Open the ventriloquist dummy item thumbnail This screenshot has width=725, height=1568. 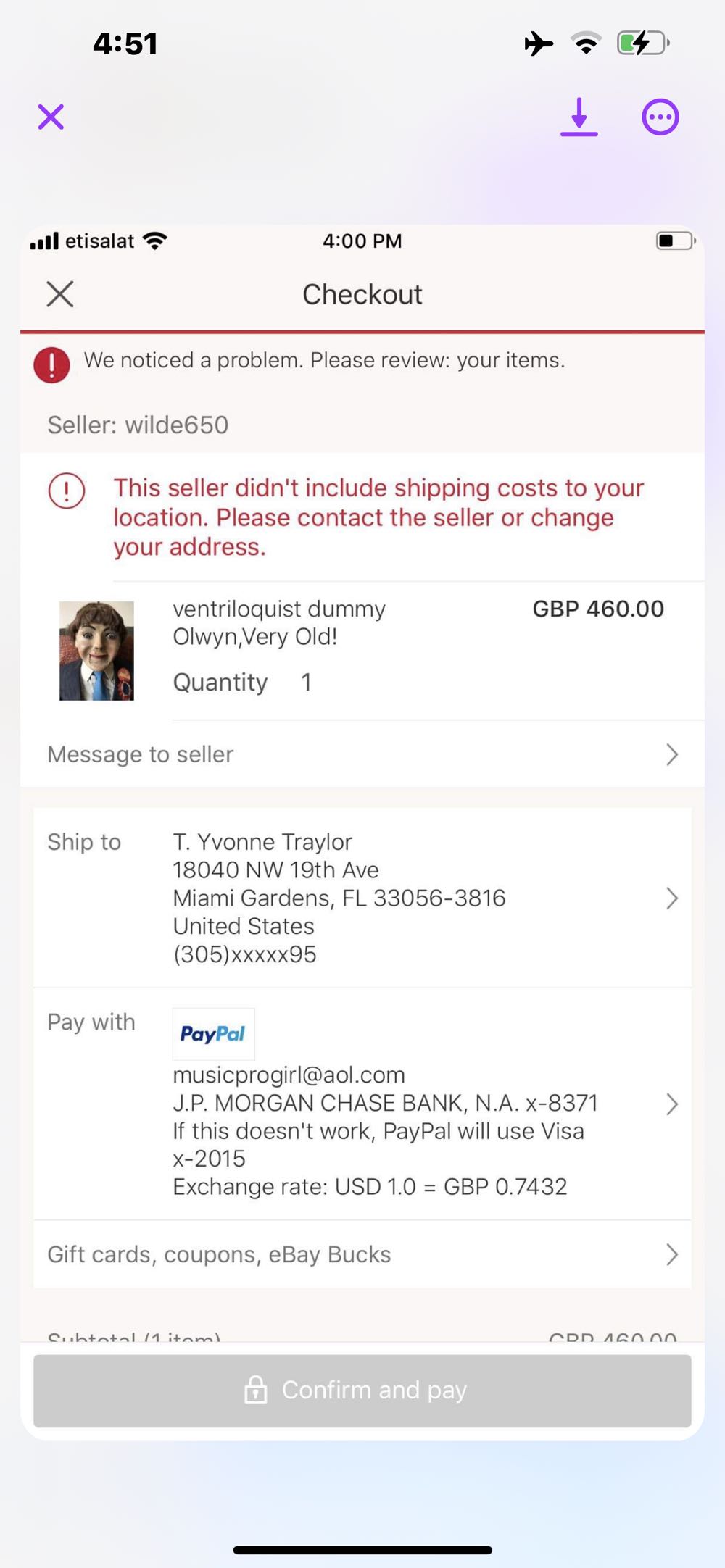96,651
